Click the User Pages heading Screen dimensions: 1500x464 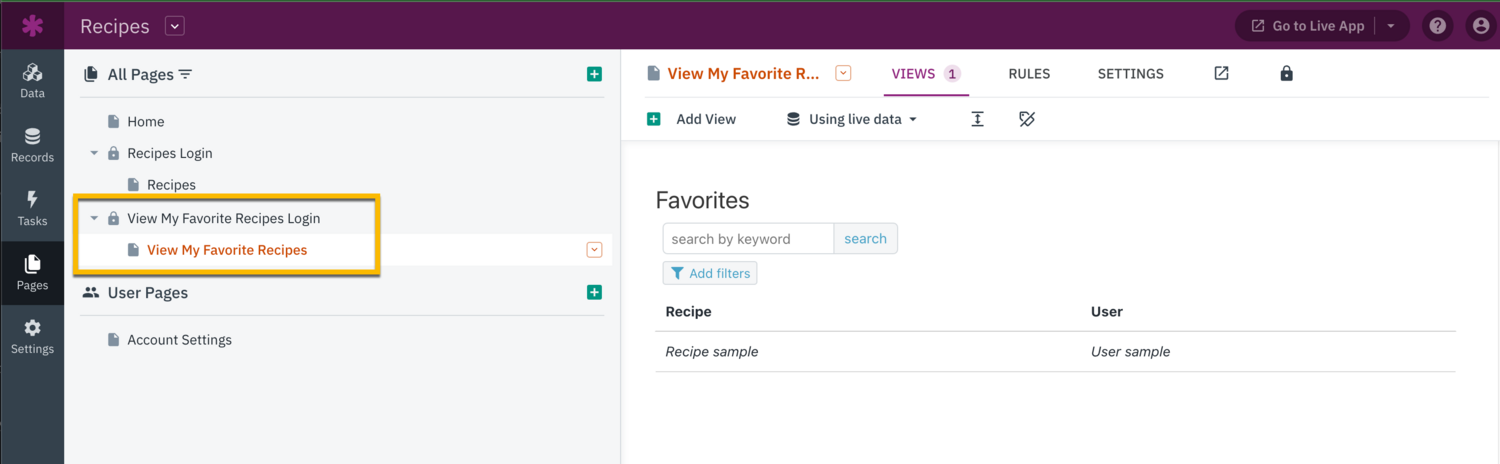point(147,293)
